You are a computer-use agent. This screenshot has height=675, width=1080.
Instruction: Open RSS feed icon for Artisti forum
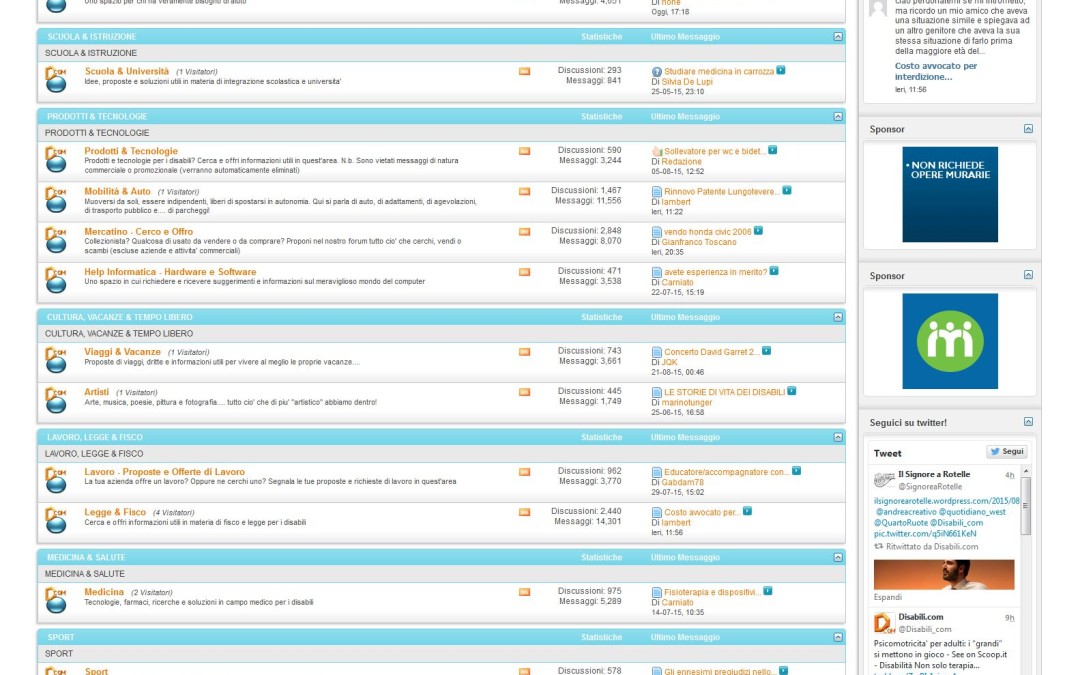[x=524, y=392]
